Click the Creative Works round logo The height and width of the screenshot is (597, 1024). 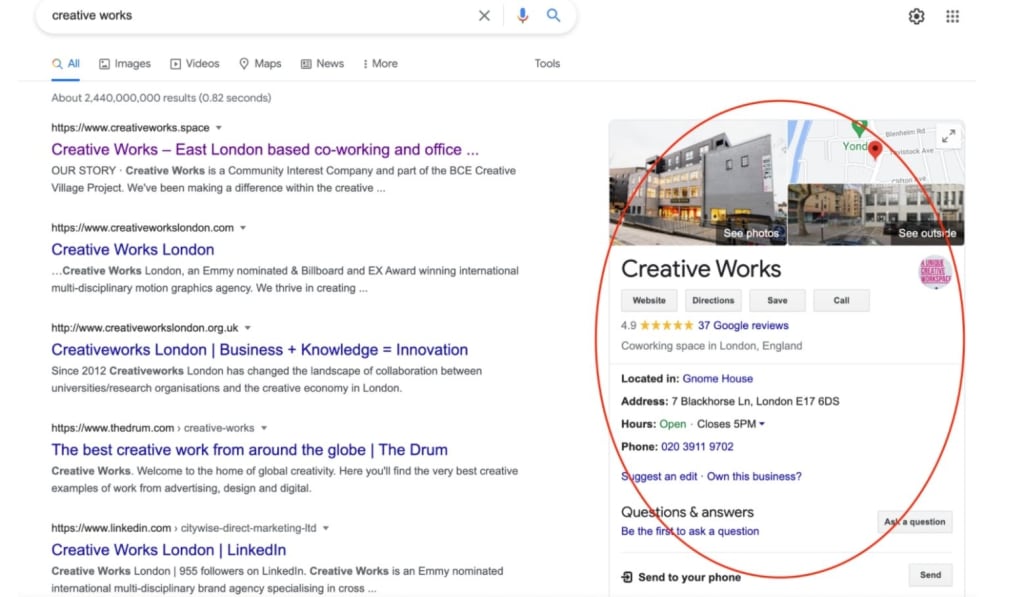point(935,272)
